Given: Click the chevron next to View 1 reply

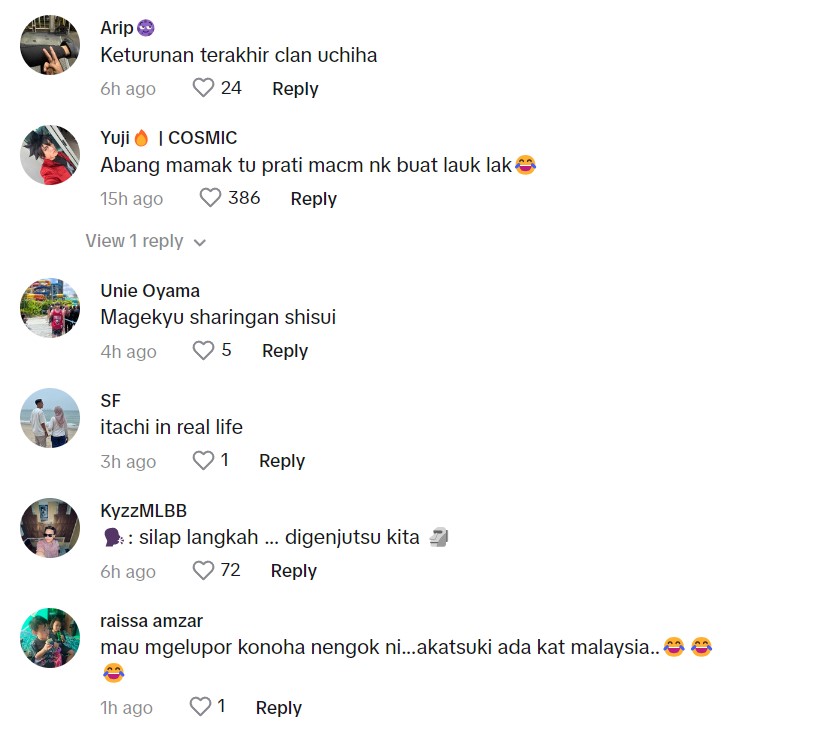Looking at the screenshot, I should [200, 242].
